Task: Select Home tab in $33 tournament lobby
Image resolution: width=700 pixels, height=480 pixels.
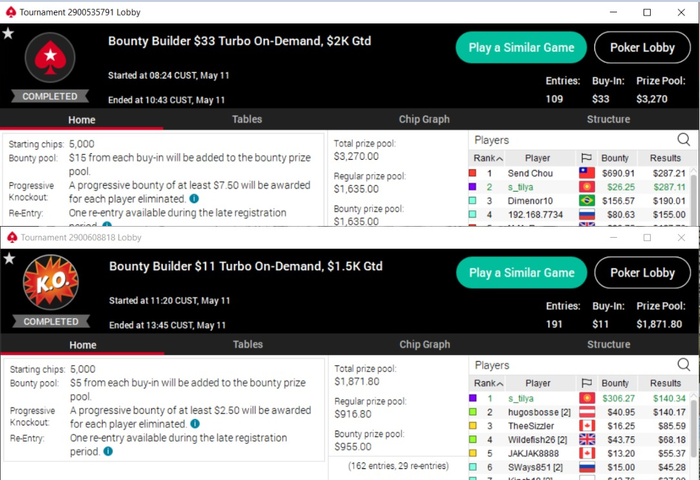Action: [x=82, y=120]
